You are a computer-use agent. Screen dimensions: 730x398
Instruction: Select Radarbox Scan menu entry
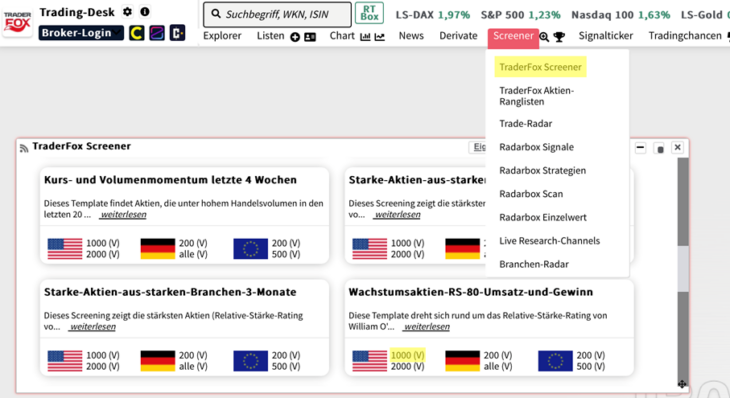[x=531, y=194]
